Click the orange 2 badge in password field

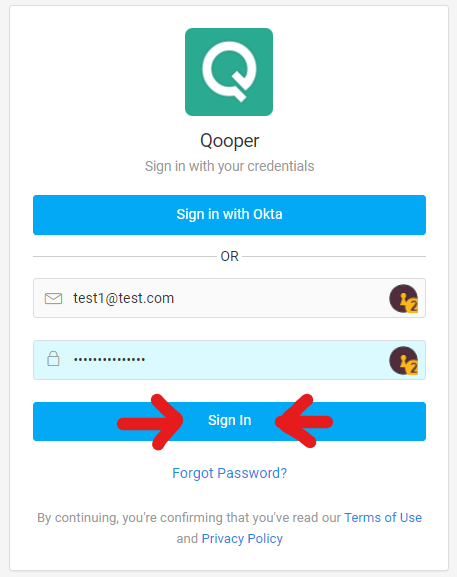coord(413,368)
